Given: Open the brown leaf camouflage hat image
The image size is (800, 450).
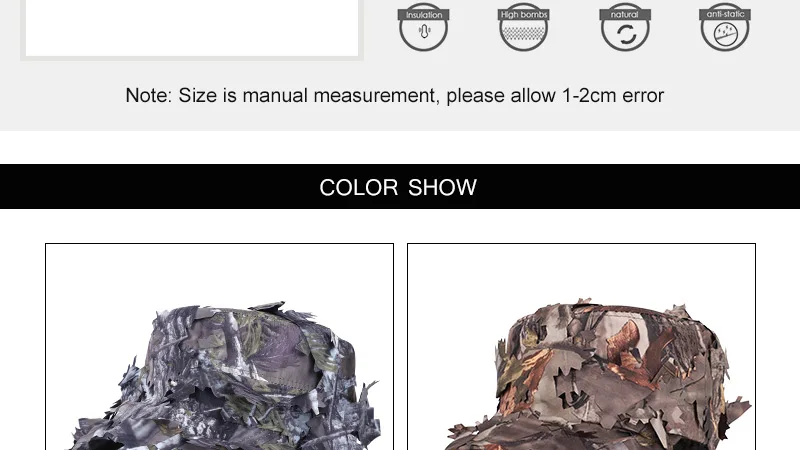Looking at the screenshot, I should tap(581, 347).
